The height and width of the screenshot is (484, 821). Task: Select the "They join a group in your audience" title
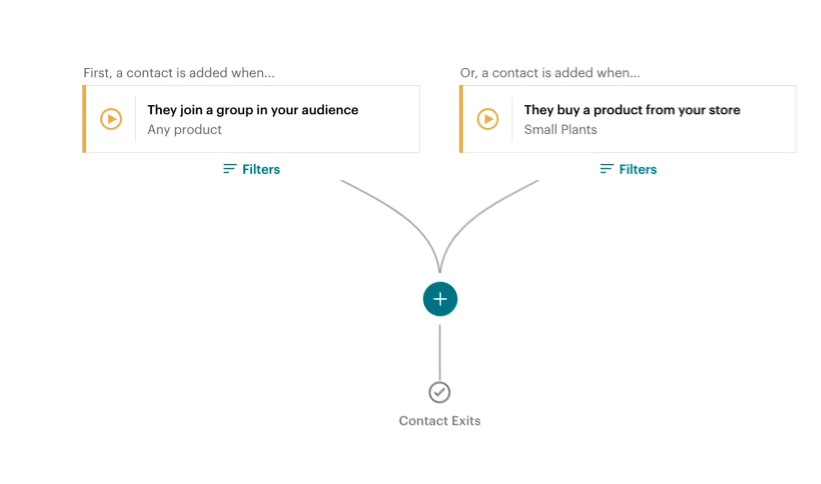(252, 110)
